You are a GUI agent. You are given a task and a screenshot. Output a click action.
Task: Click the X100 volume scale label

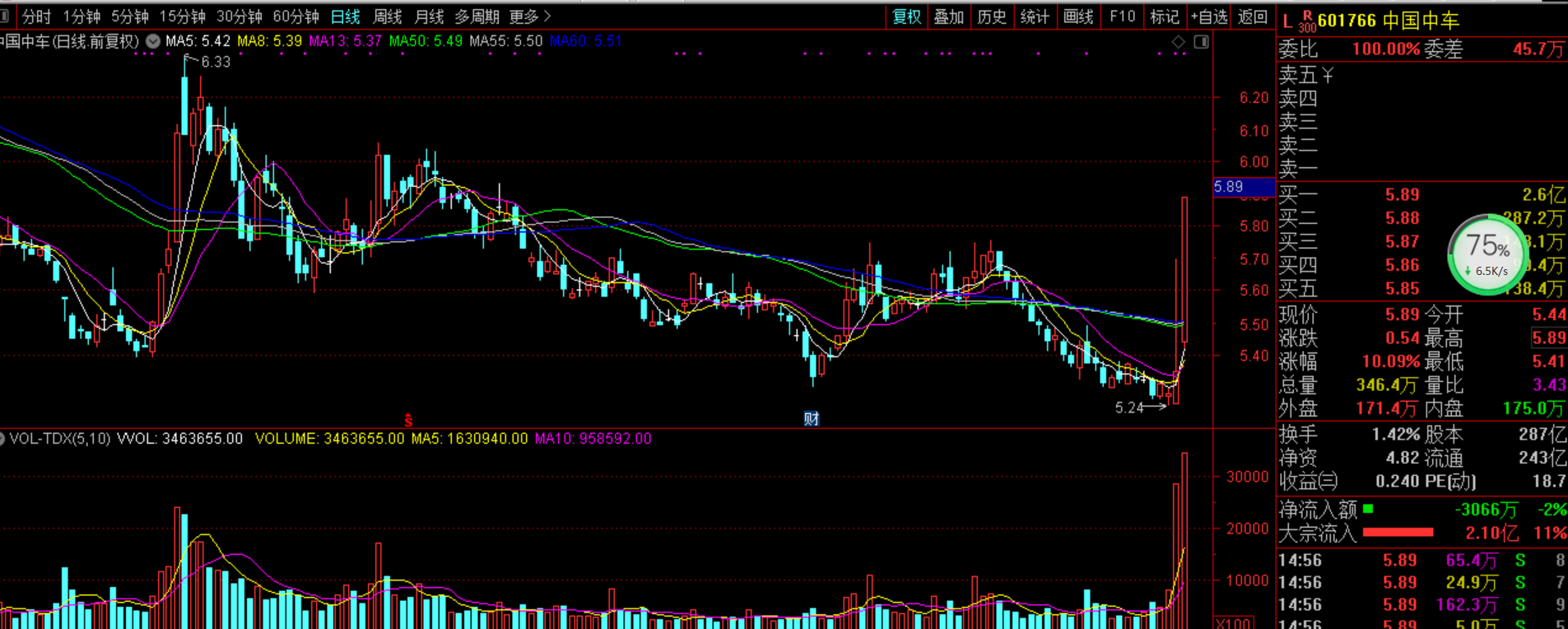1234,623
